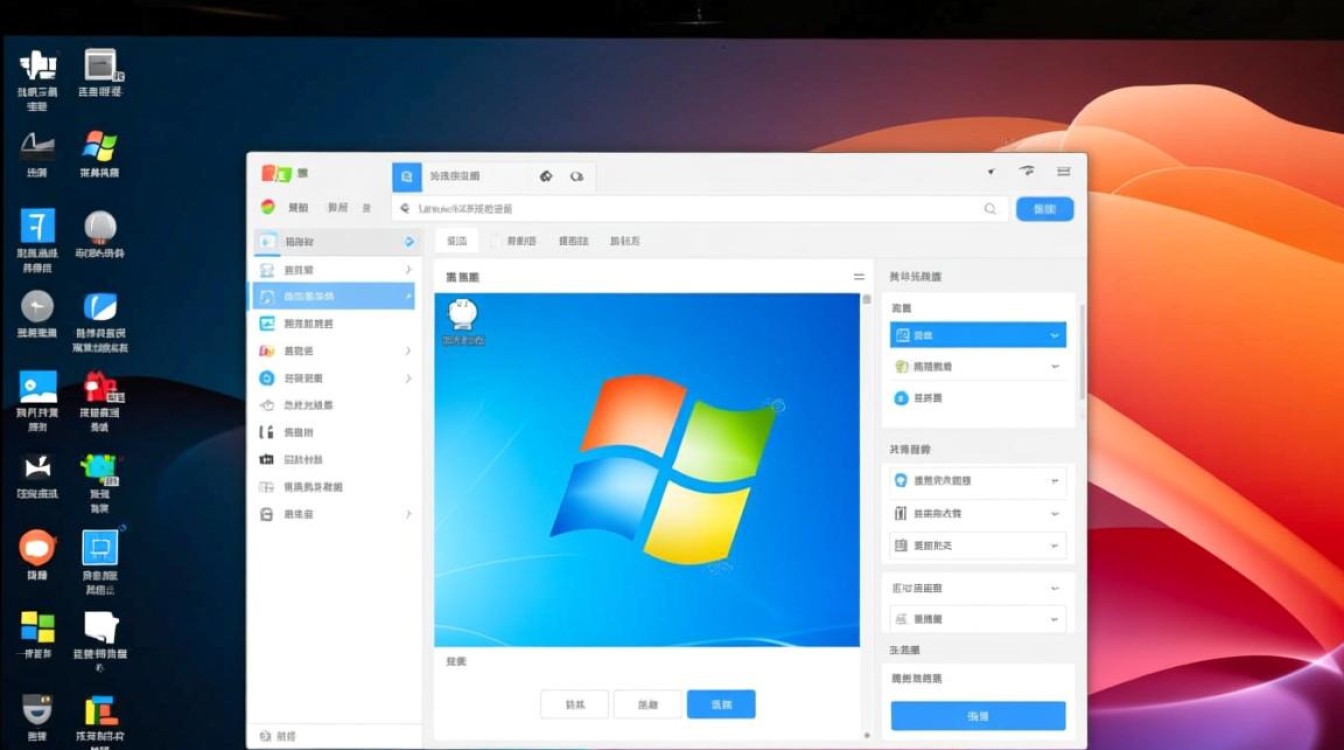Select the blue dot connection mode option

click(x=978, y=398)
